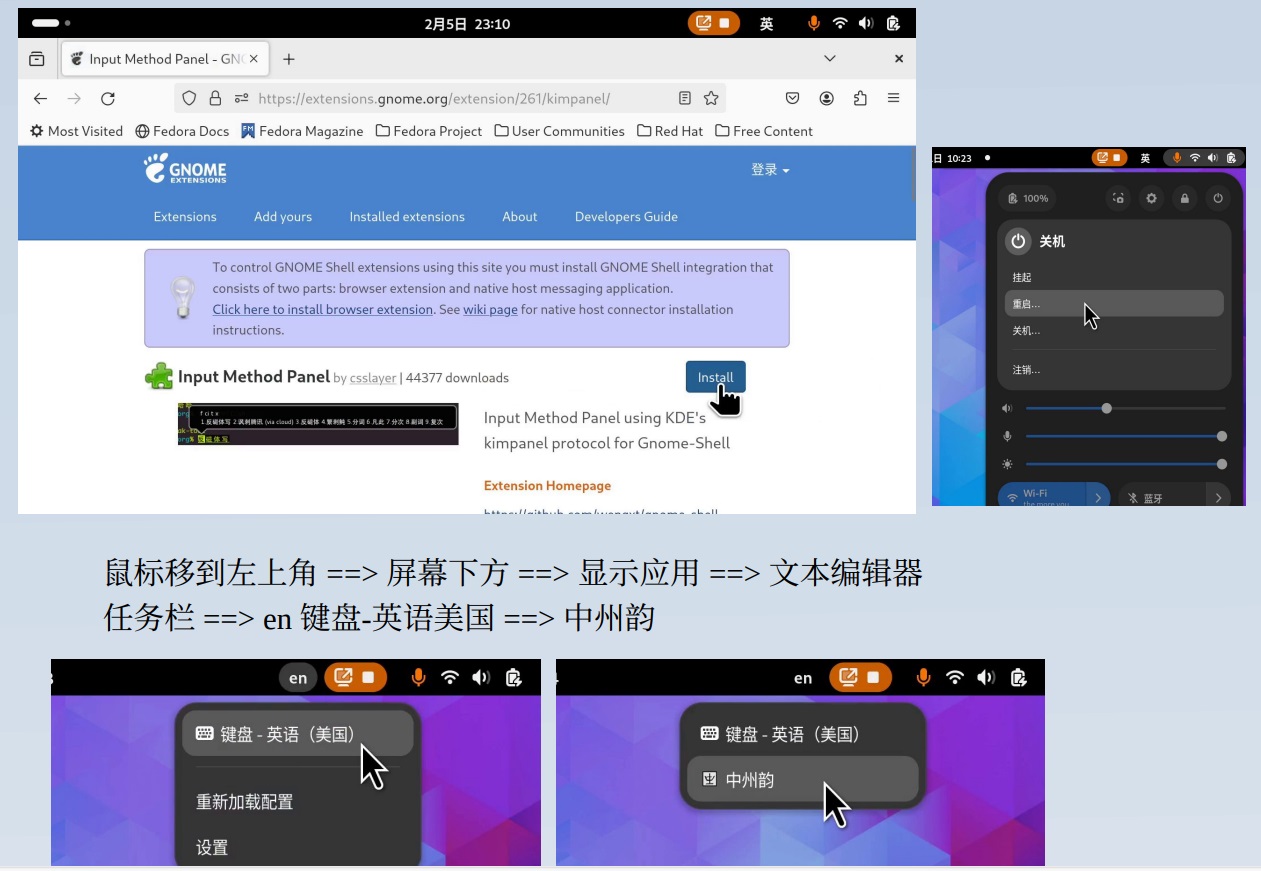
Task: Click the address bar URL field
Action: coord(450,98)
